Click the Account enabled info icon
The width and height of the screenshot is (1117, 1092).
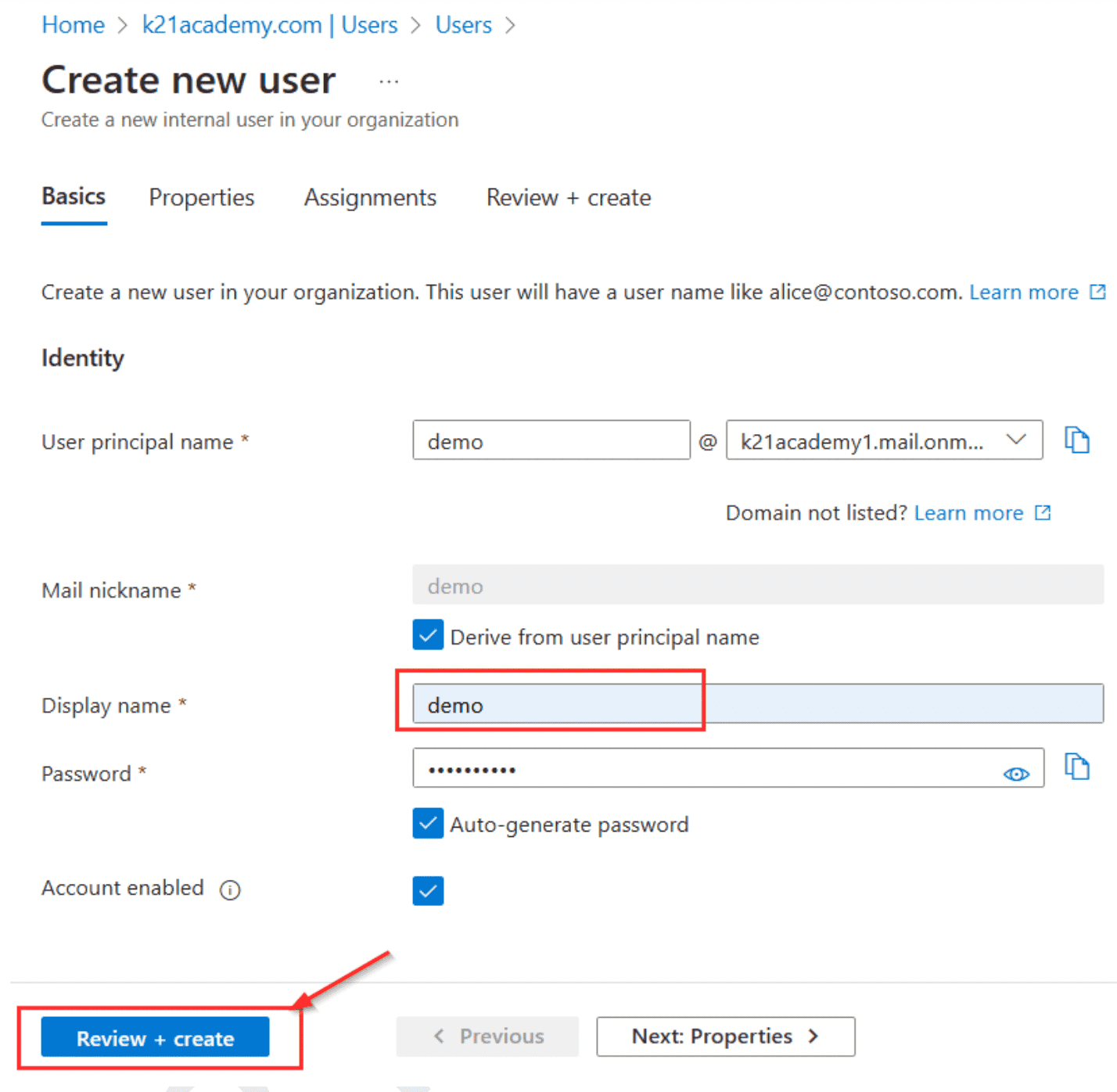[230, 890]
